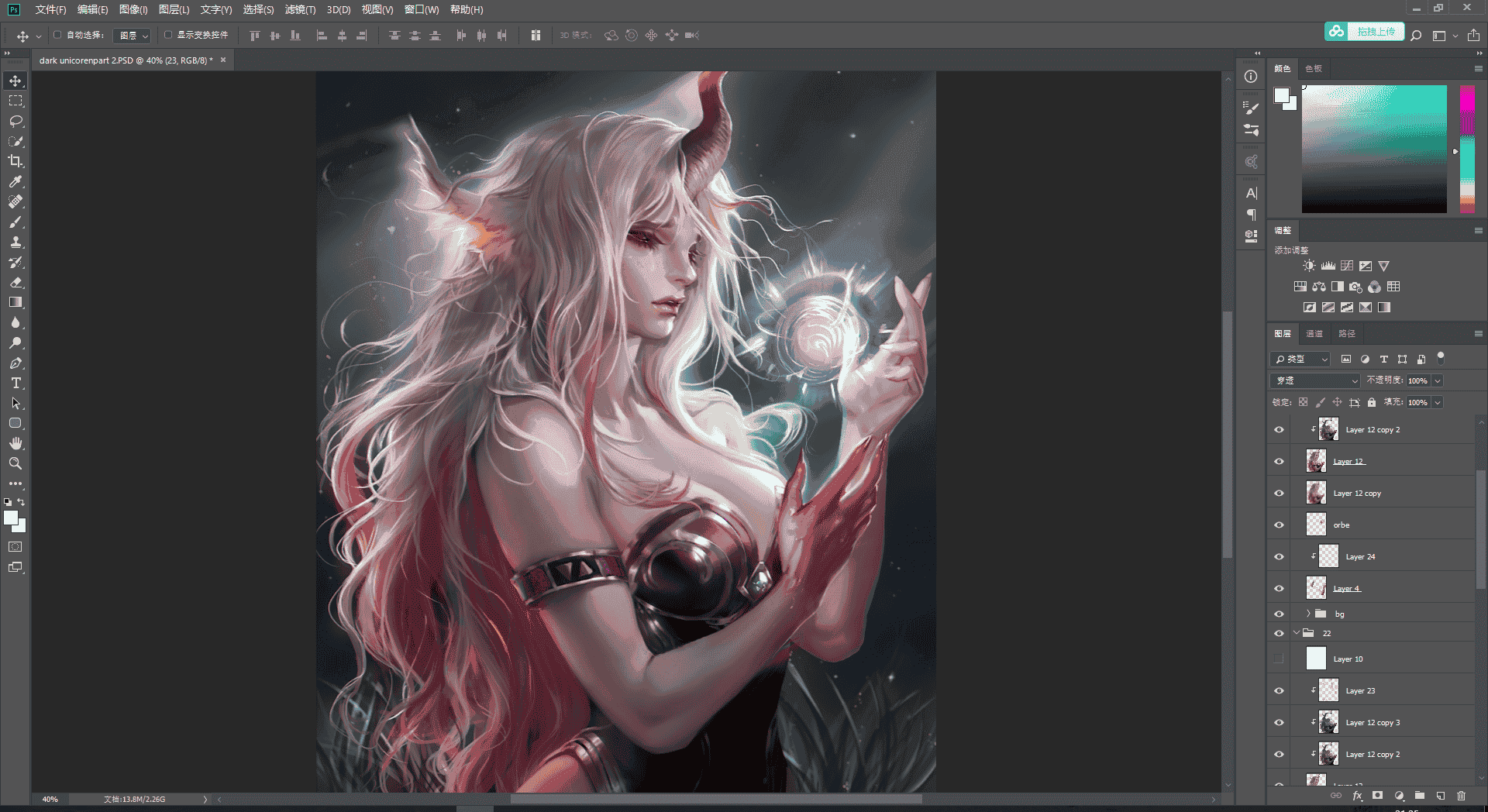Switch to the 通道 channels tab

1314,333
